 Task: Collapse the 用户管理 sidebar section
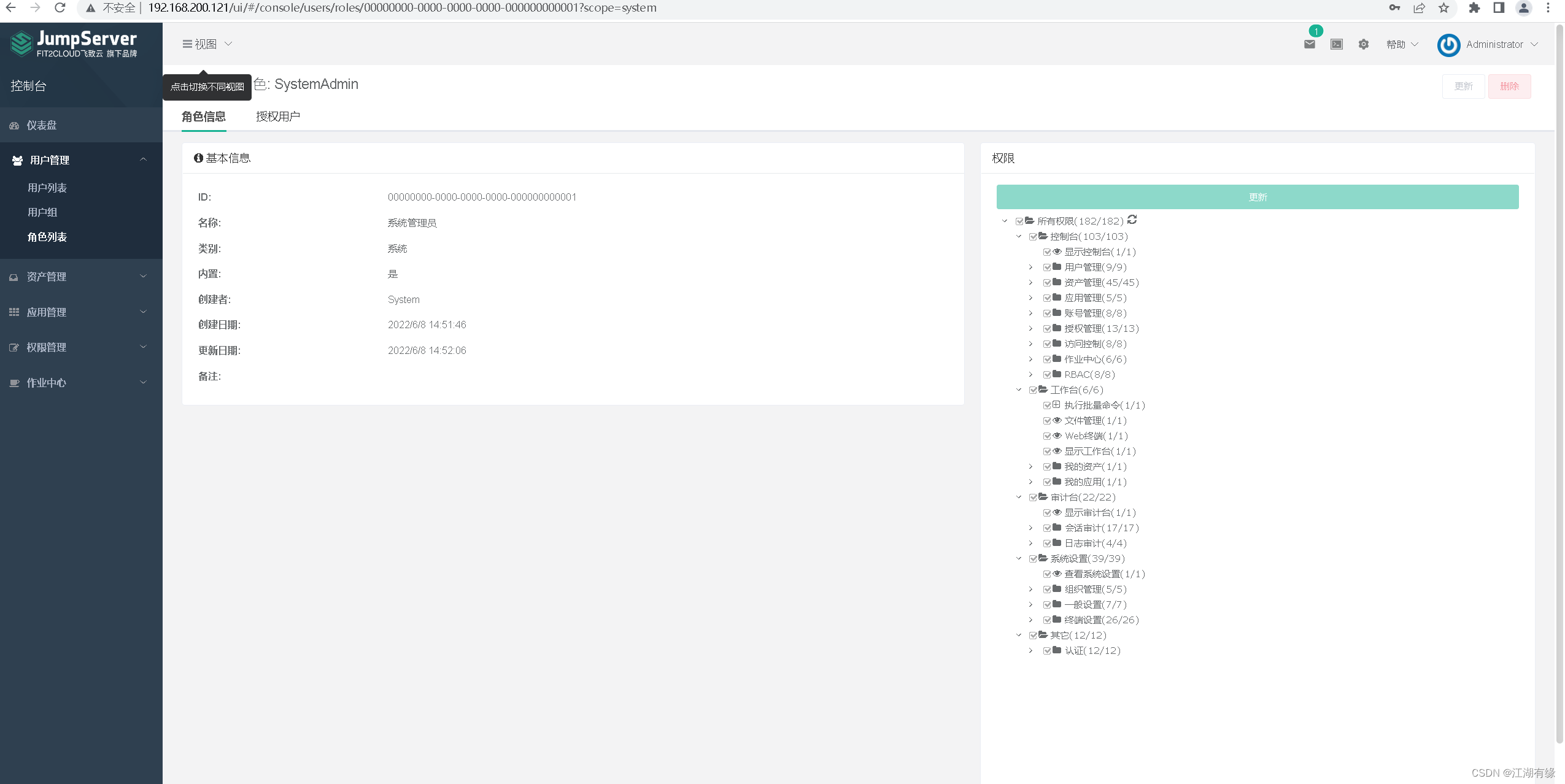pos(81,160)
